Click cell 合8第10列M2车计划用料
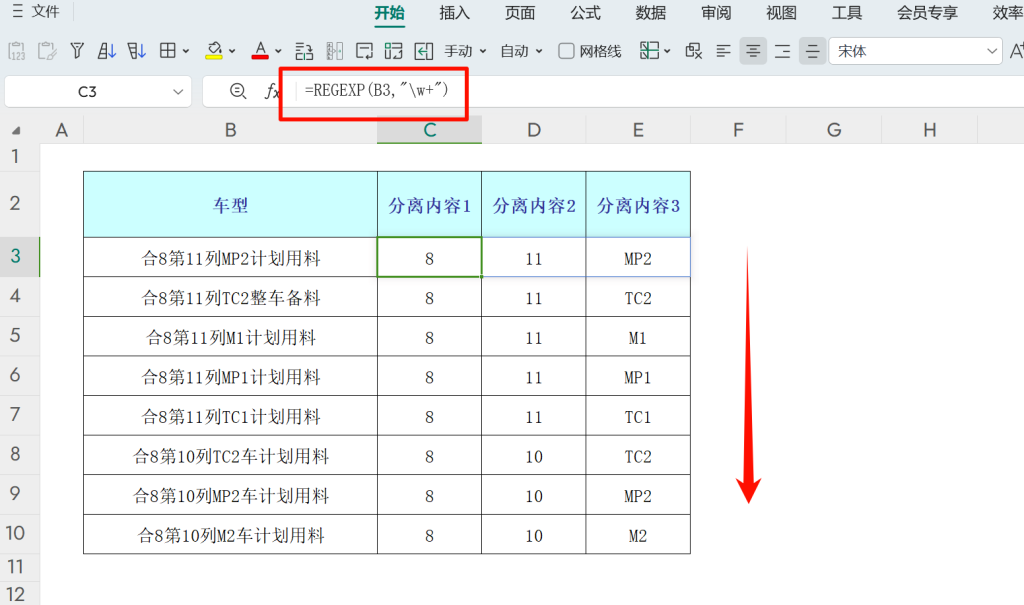Image resolution: width=1024 pixels, height=605 pixels. tap(231, 535)
